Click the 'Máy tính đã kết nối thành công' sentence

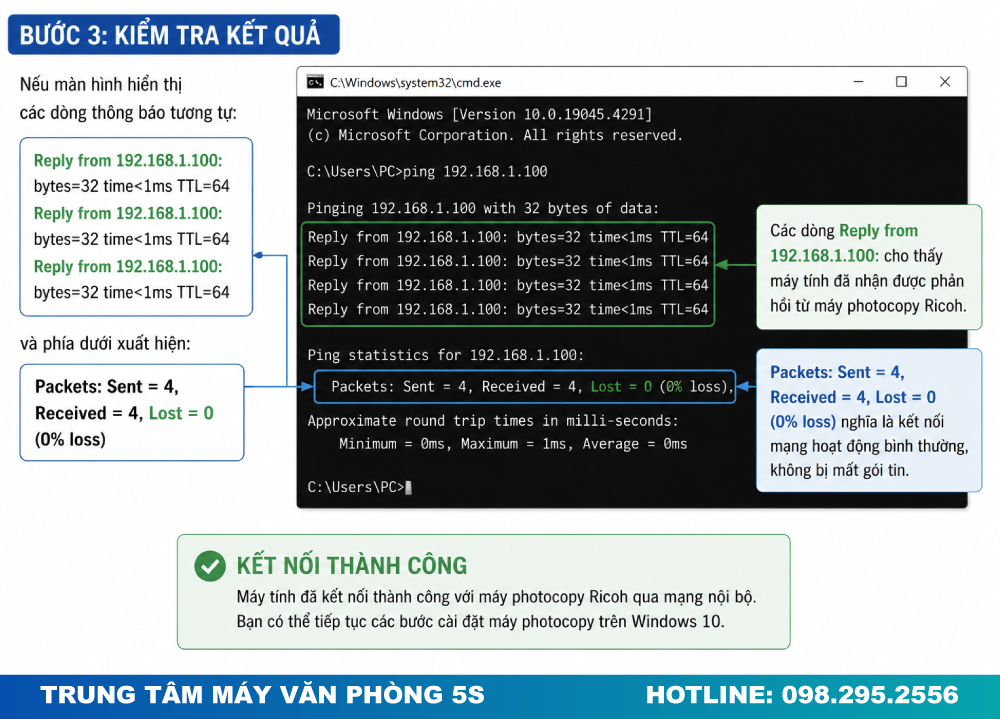click(x=496, y=597)
